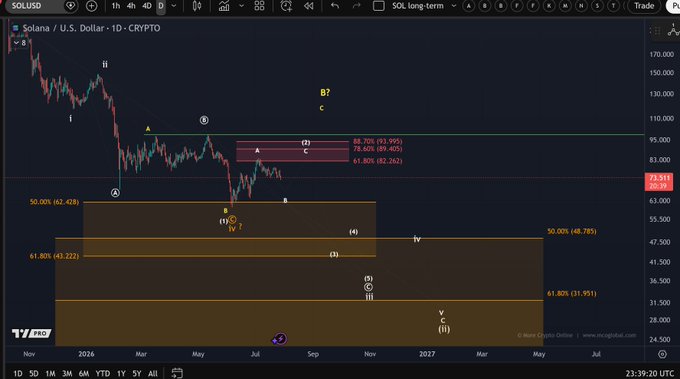Set date range to 3M

click(x=67, y=373)
